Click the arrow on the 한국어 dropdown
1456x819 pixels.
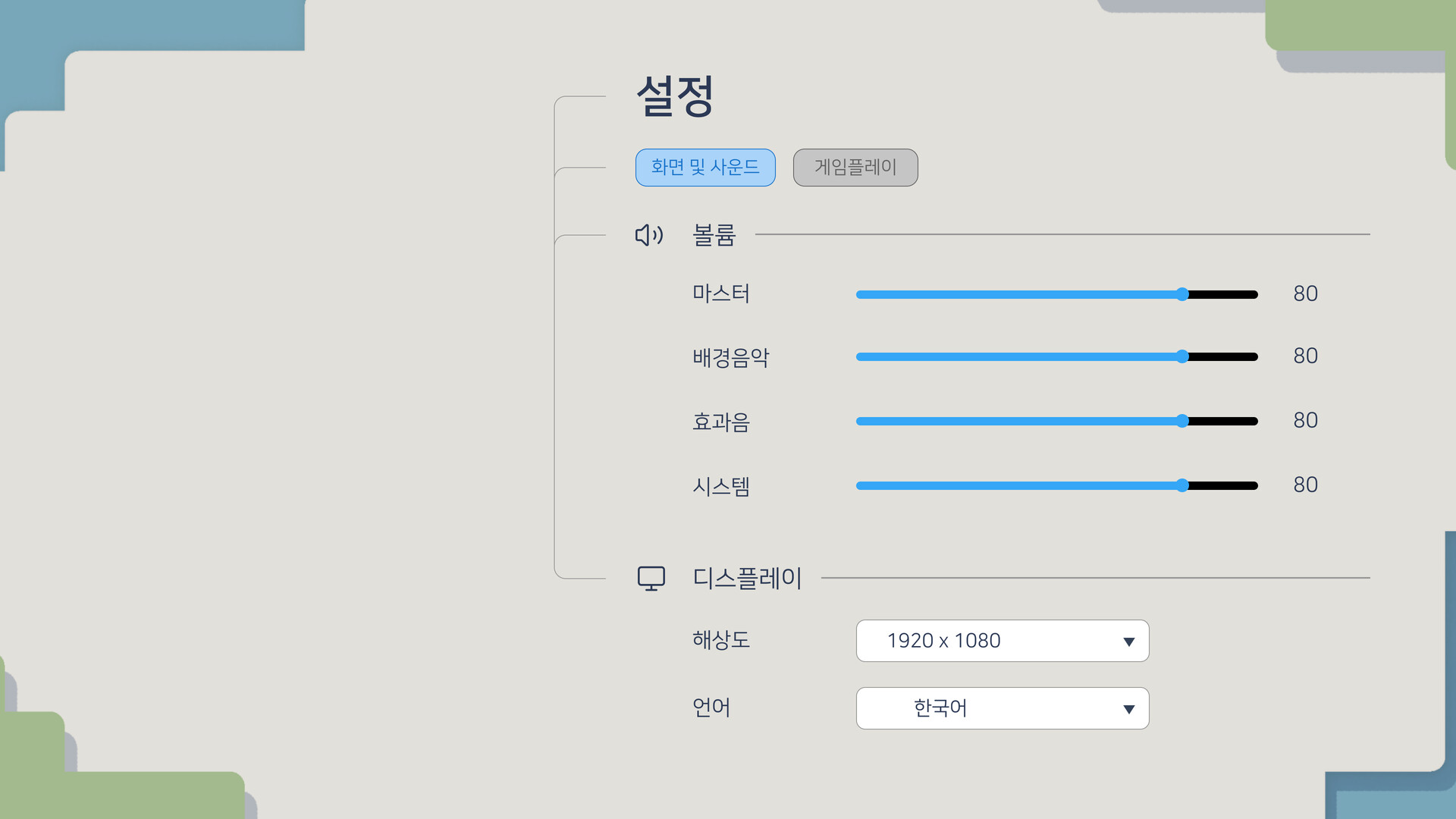click(x=1128, y=709)
